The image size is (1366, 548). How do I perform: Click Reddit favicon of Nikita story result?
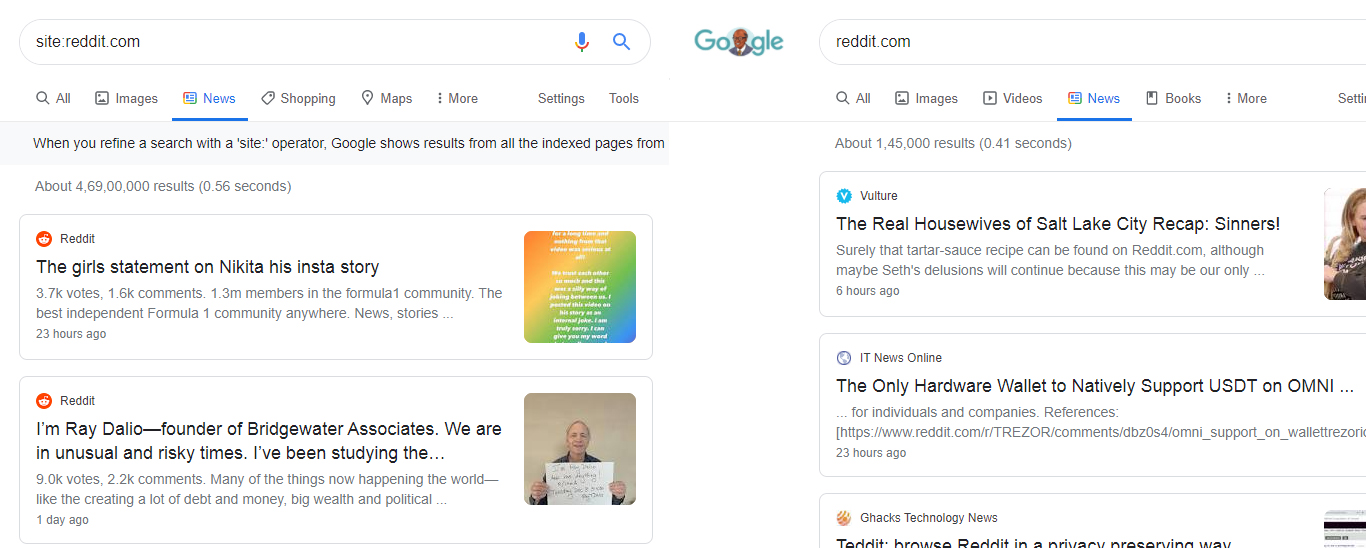(x=44, y=239)
